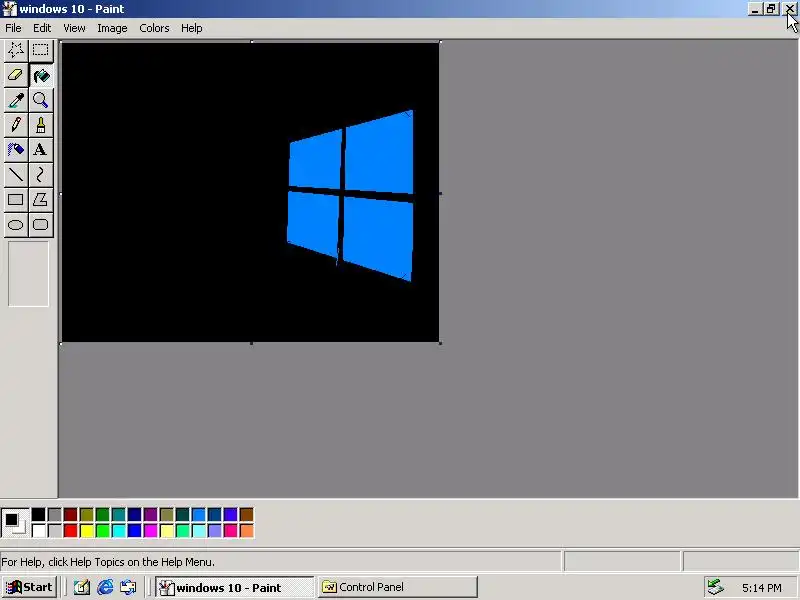Screen dimensions: 800x600
Task: Choose the dark green palette swatch
Action: (x=103, y=514)
